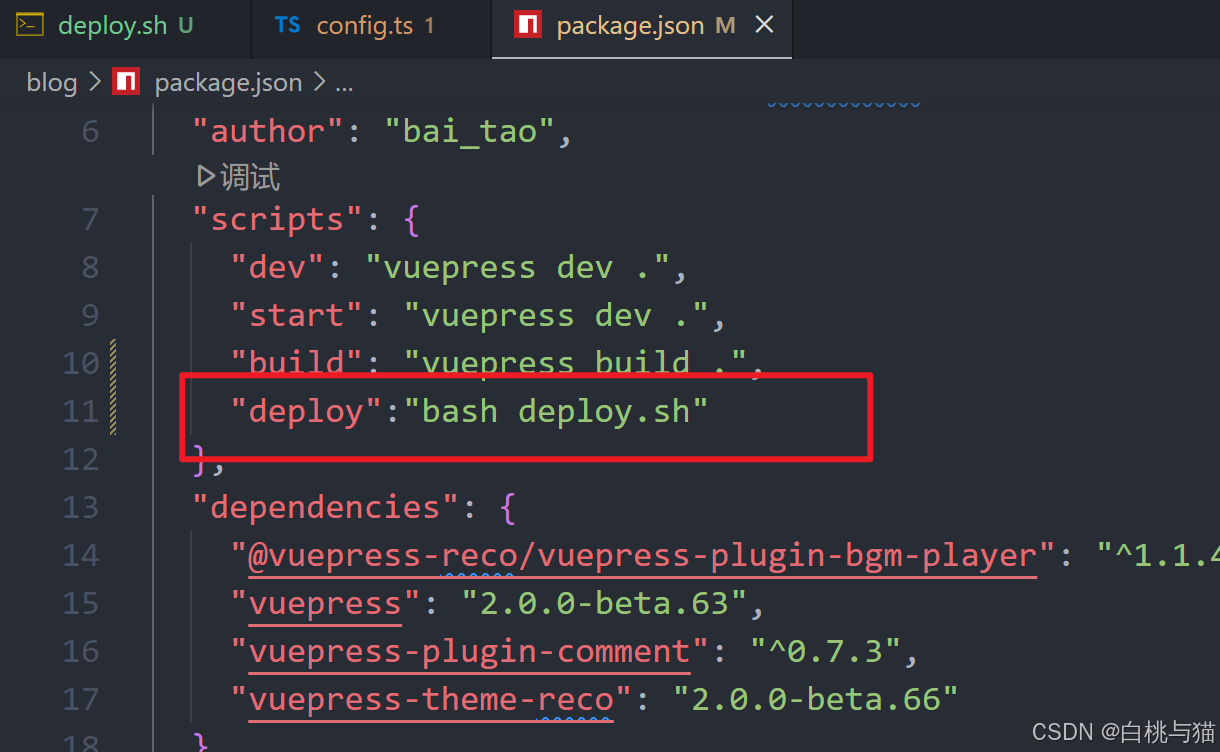
Task: Click the @vuepress-reco/vuepress-plugin-bgm-player dependency
Action: 630,555
